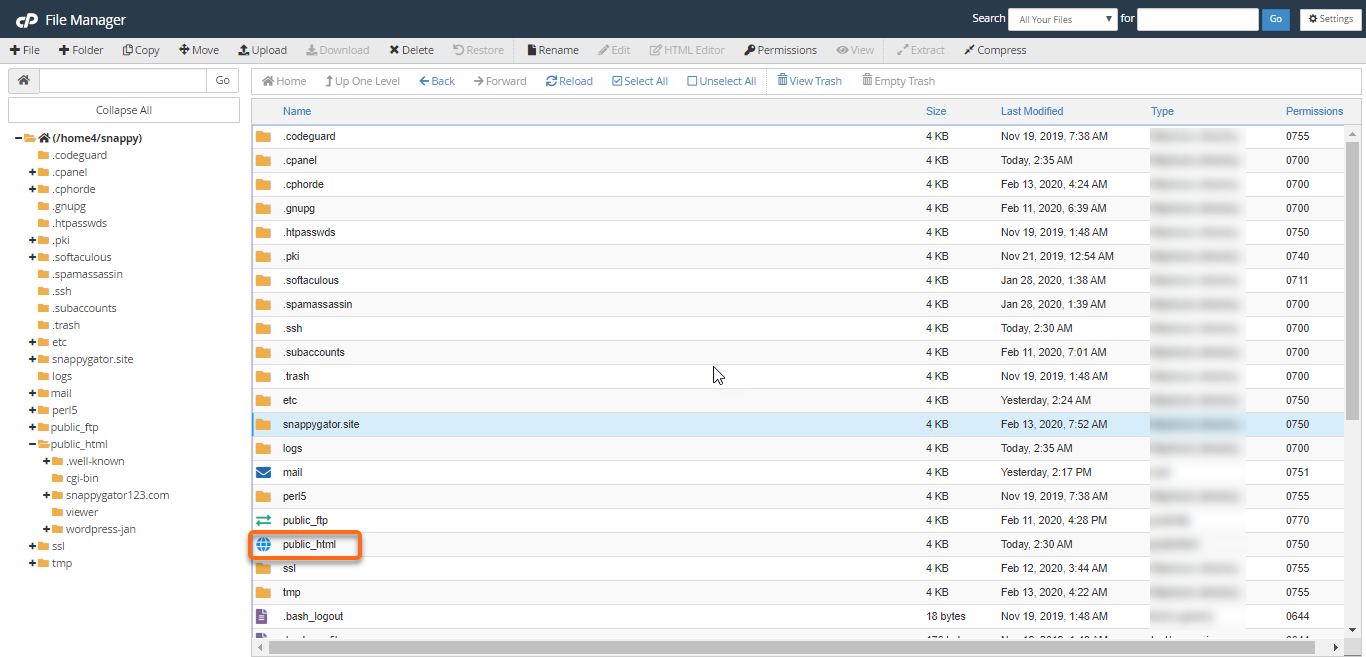Open the Settings panel
Viewport: 1366px width, 657px height.
point(1330,19)
